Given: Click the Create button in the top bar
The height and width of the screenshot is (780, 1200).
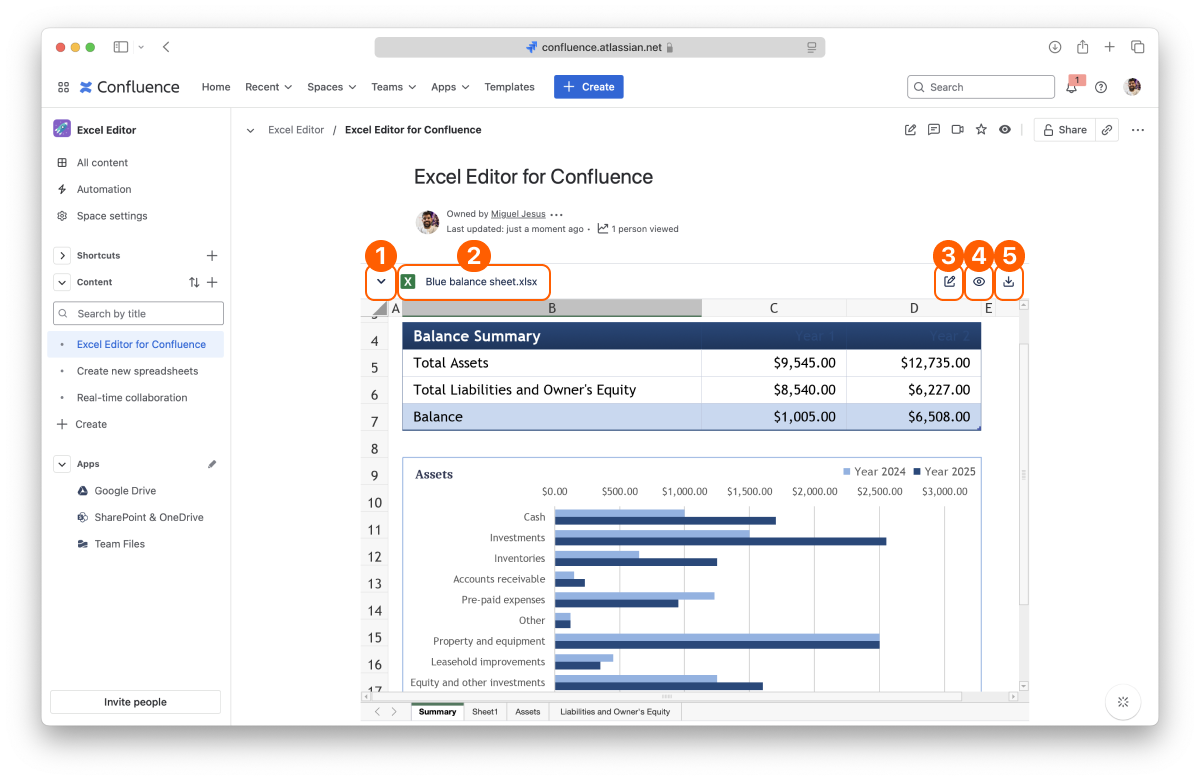Looking at the screenshot, I should 589,87.
